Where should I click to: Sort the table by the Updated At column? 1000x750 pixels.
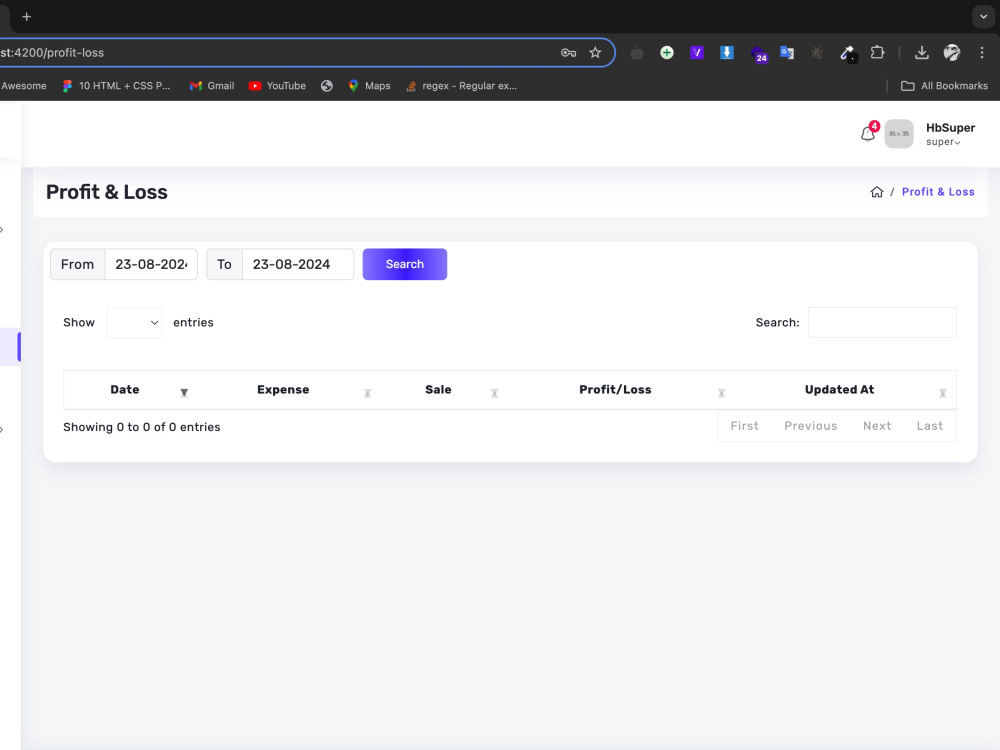[839, 390]
